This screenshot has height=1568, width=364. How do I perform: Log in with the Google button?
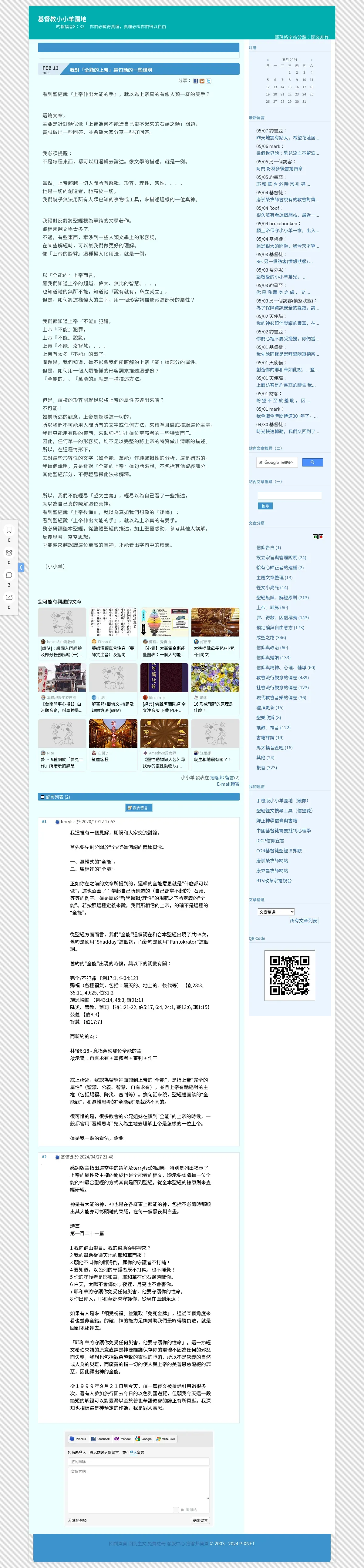click(144, 1439)
